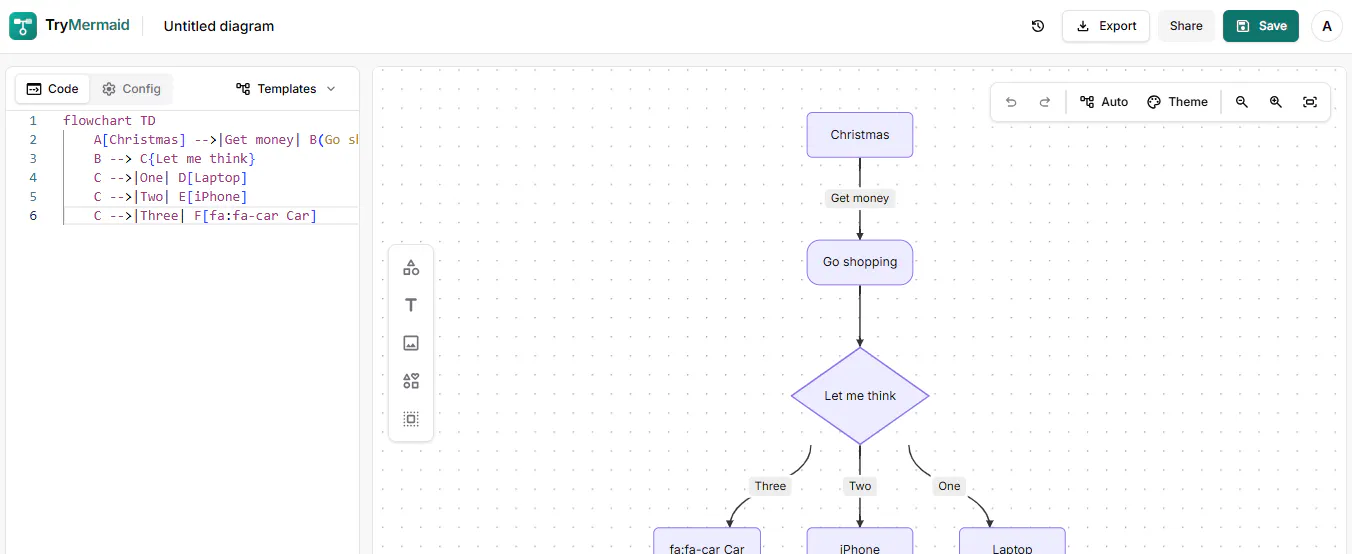Click code line 1 flowchart TD
The image size is (1352, 554).
pos(109,121)
